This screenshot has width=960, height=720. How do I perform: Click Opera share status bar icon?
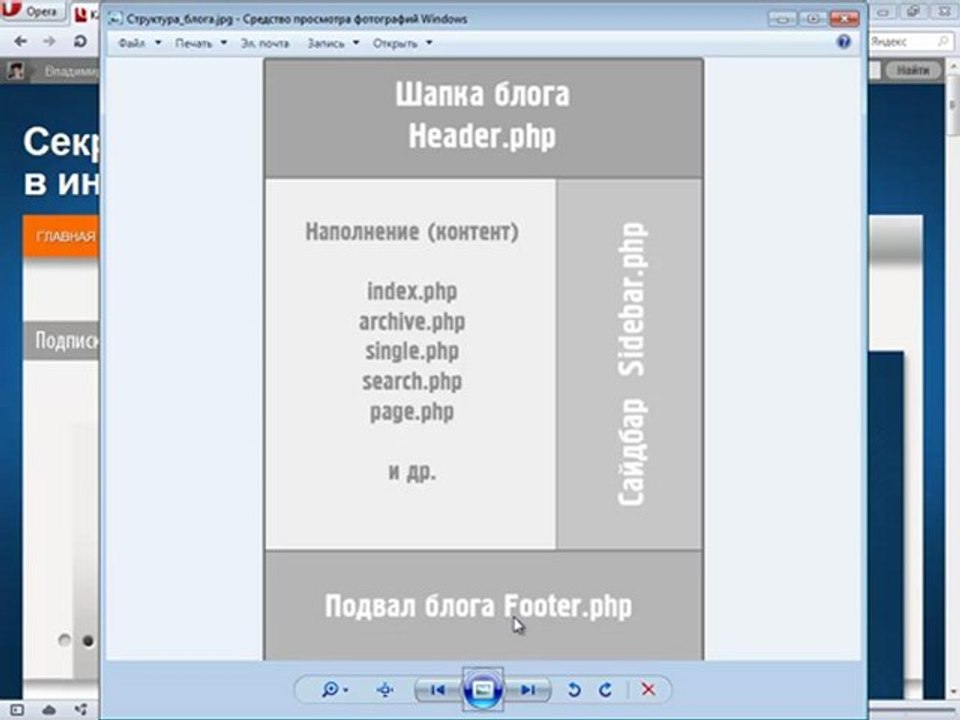point(81,710)
